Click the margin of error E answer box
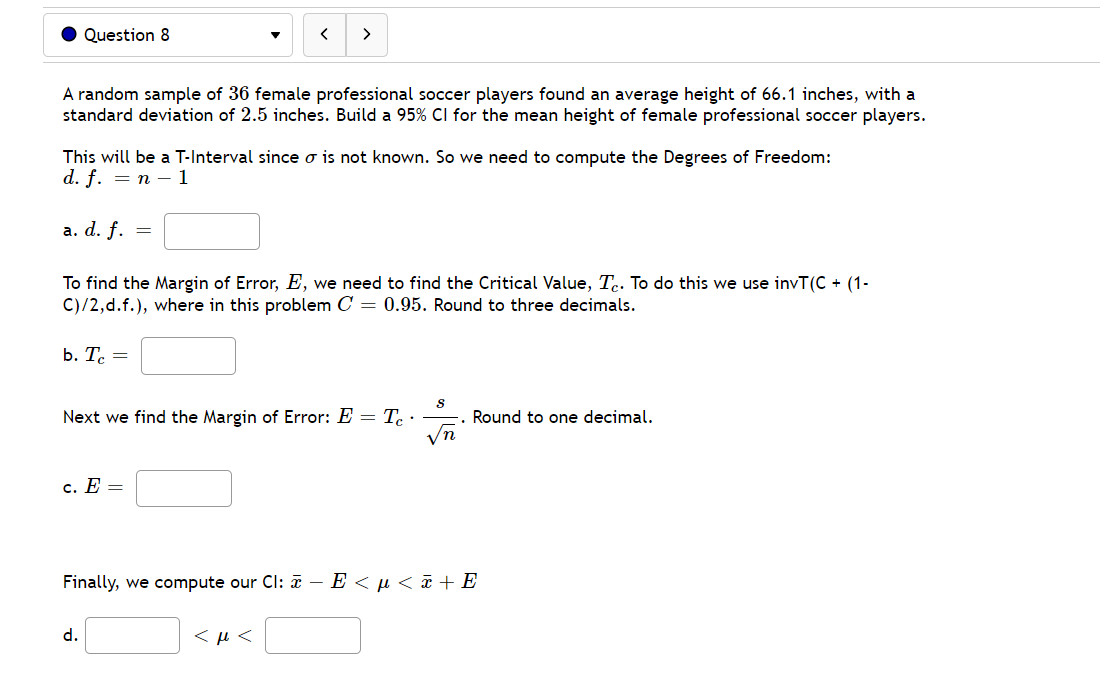Screen dimensions: 1100x676 (x=184, y=488)
